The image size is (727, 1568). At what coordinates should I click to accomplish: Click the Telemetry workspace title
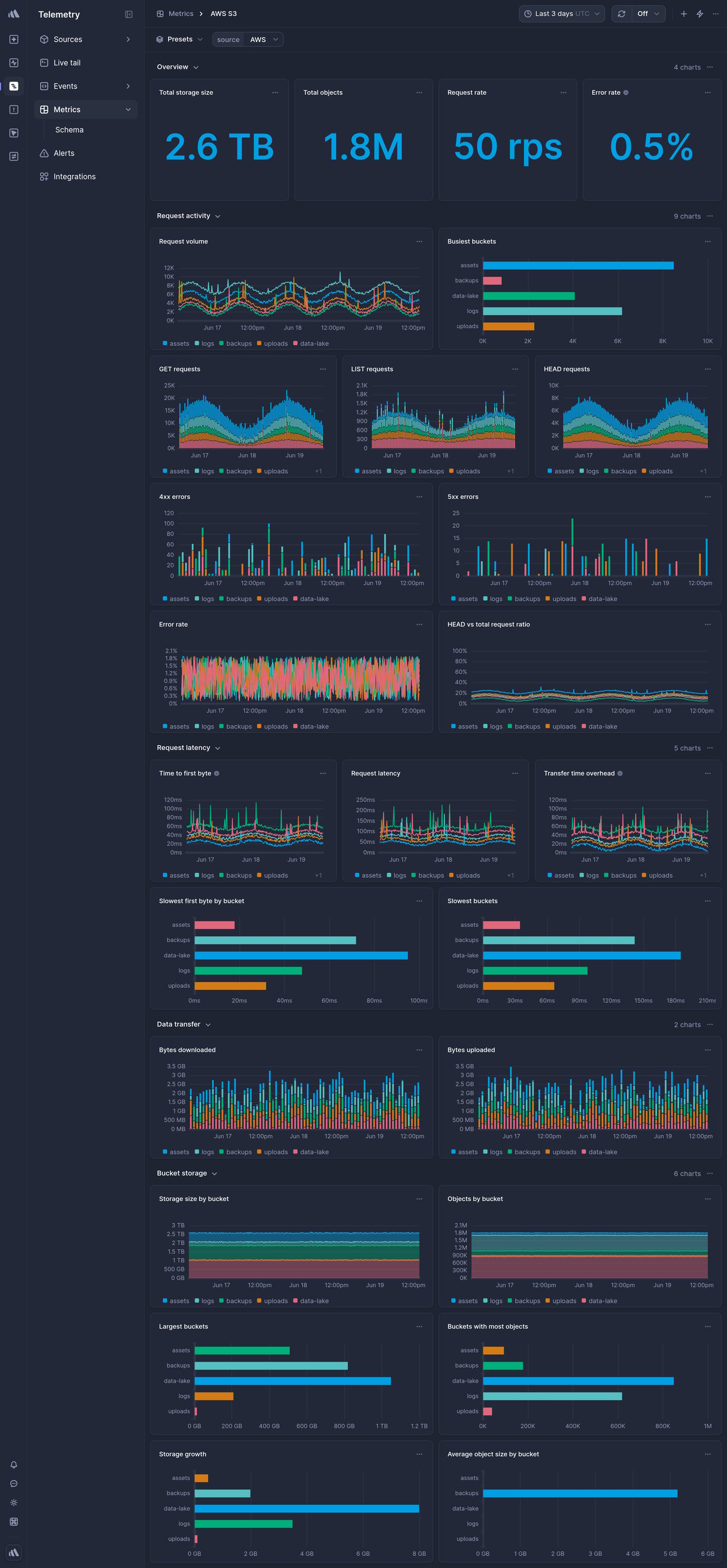[x=59, y=14]
